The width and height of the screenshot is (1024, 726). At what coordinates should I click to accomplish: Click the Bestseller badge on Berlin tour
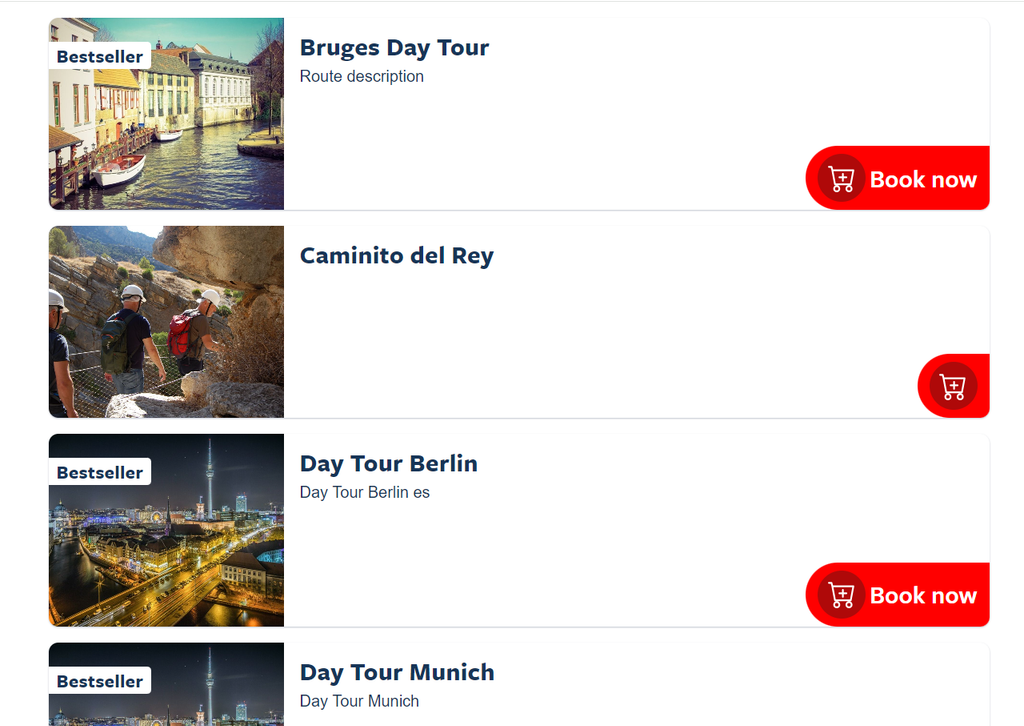(x=100, y=472)
